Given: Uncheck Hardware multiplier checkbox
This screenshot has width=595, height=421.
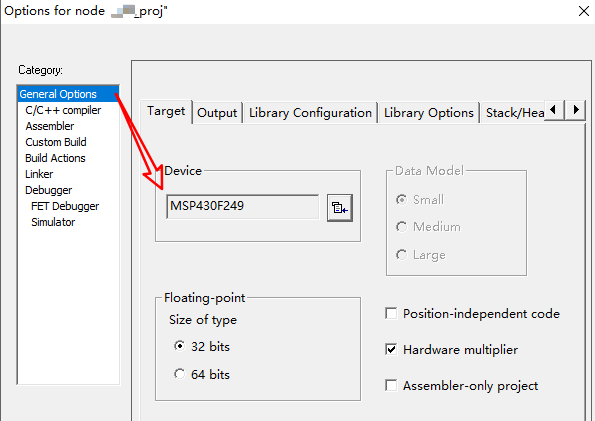Looking at the screenshot, I should (452, 350).
